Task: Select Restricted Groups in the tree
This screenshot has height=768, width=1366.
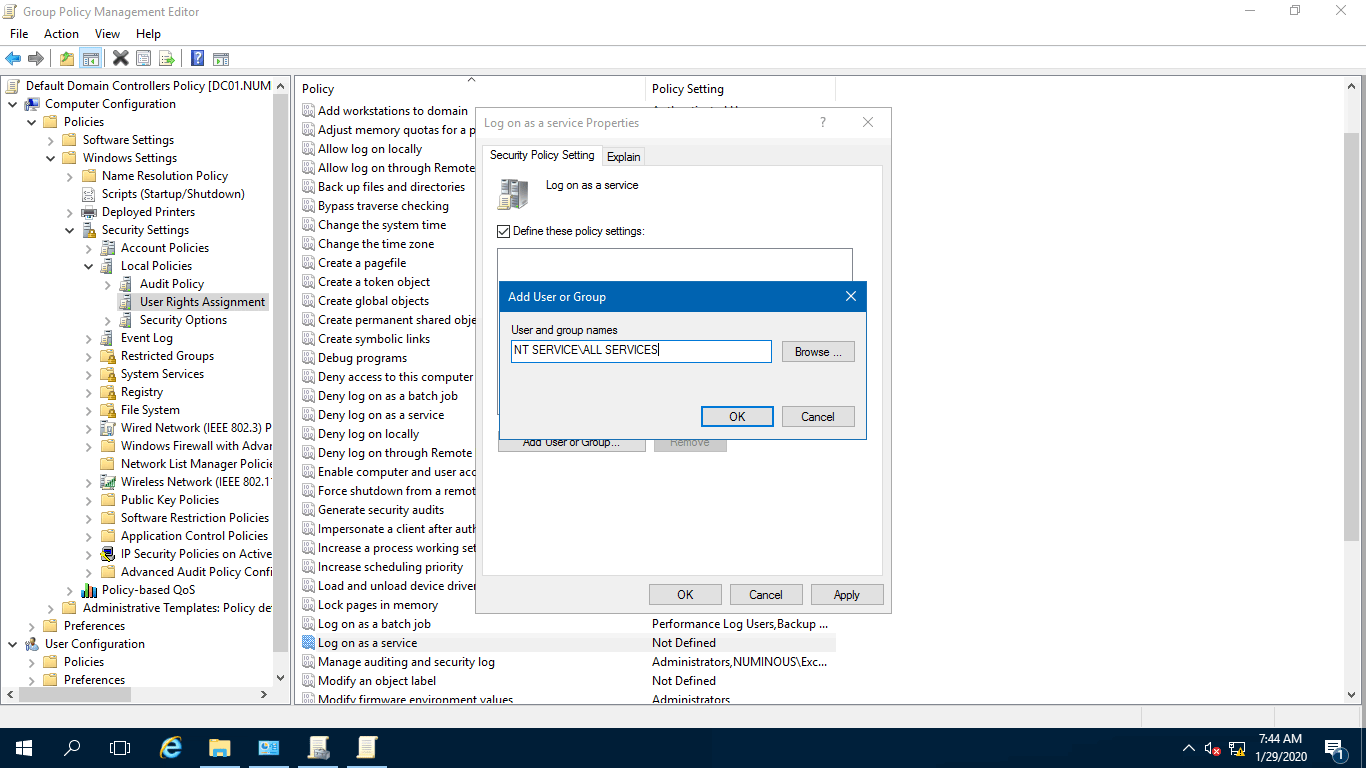Action: click(167, 356)
